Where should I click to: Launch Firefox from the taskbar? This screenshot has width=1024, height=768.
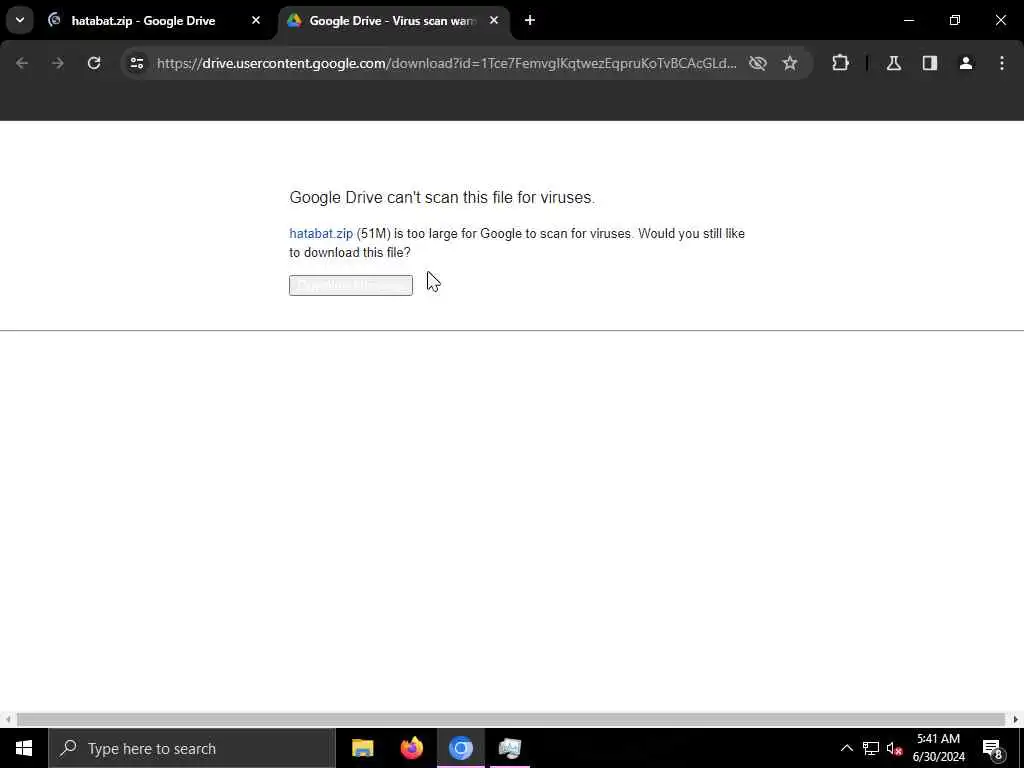[411, 748]
